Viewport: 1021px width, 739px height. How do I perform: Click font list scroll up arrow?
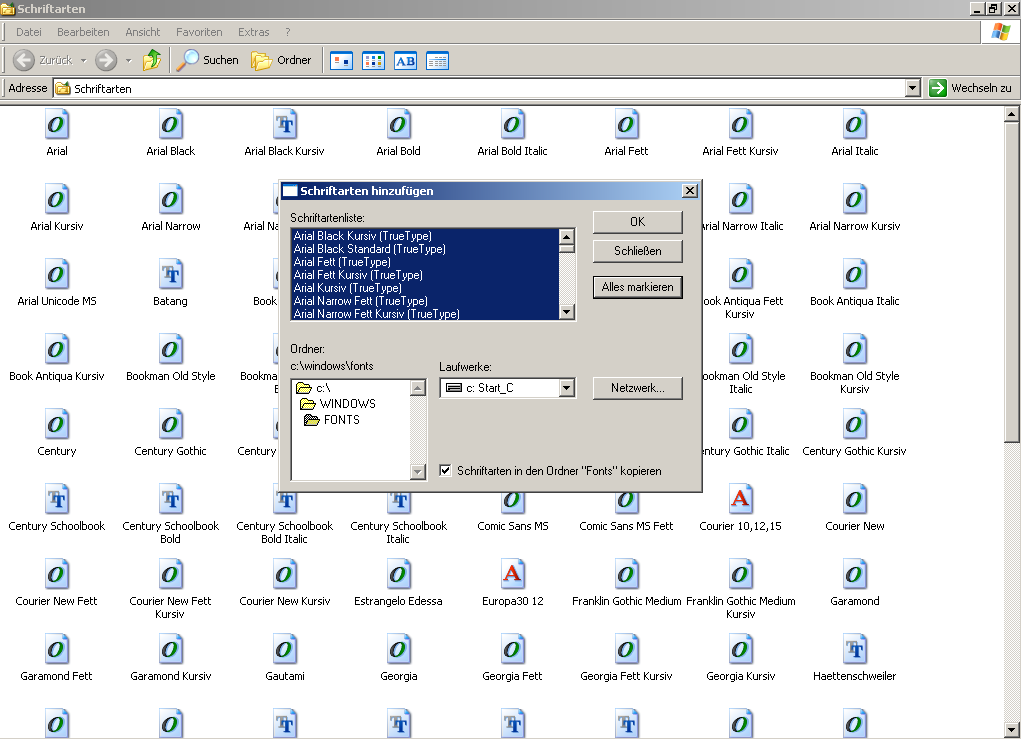pyautogui.click(x=566, y=236)
